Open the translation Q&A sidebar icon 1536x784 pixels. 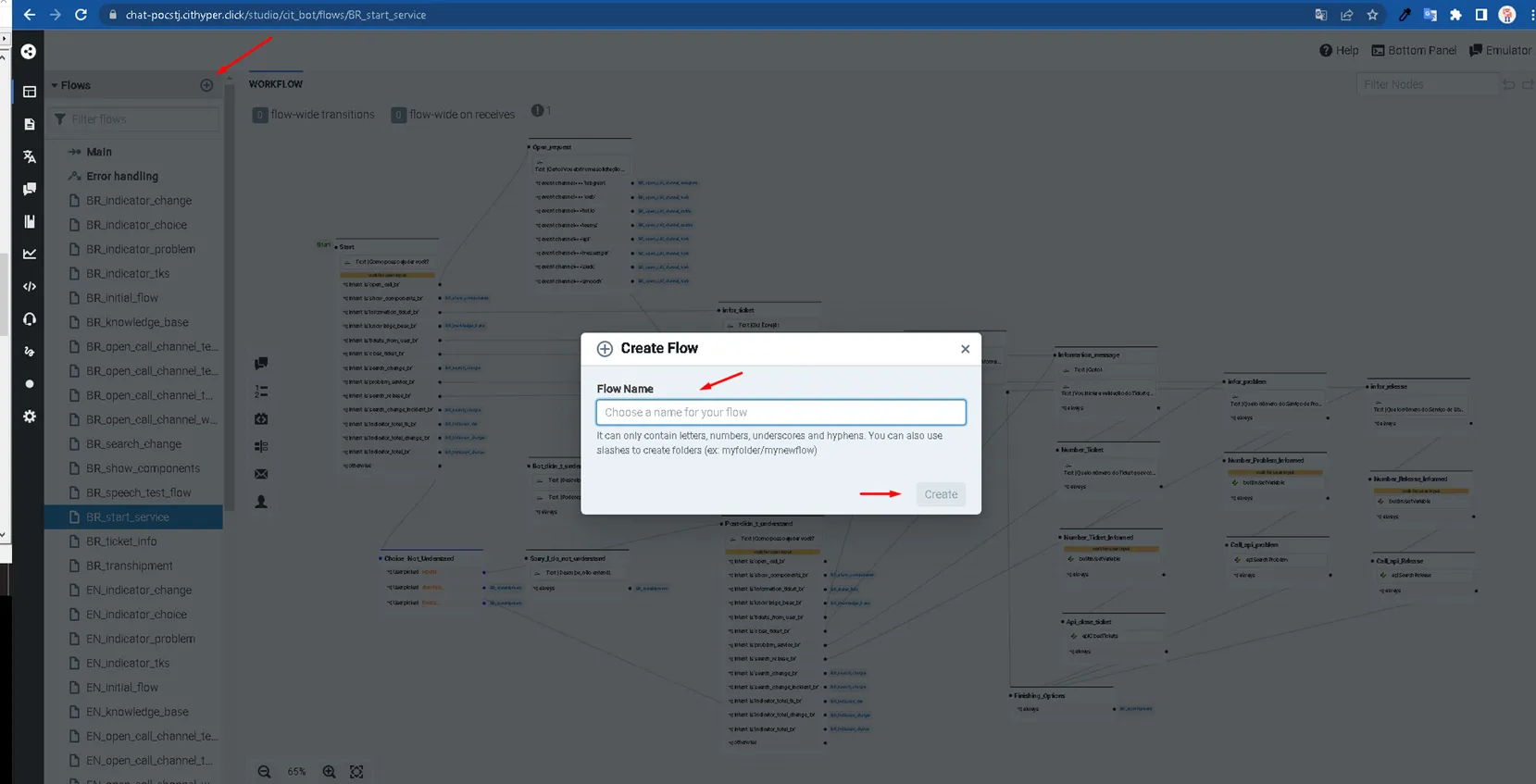coord(30,156)
